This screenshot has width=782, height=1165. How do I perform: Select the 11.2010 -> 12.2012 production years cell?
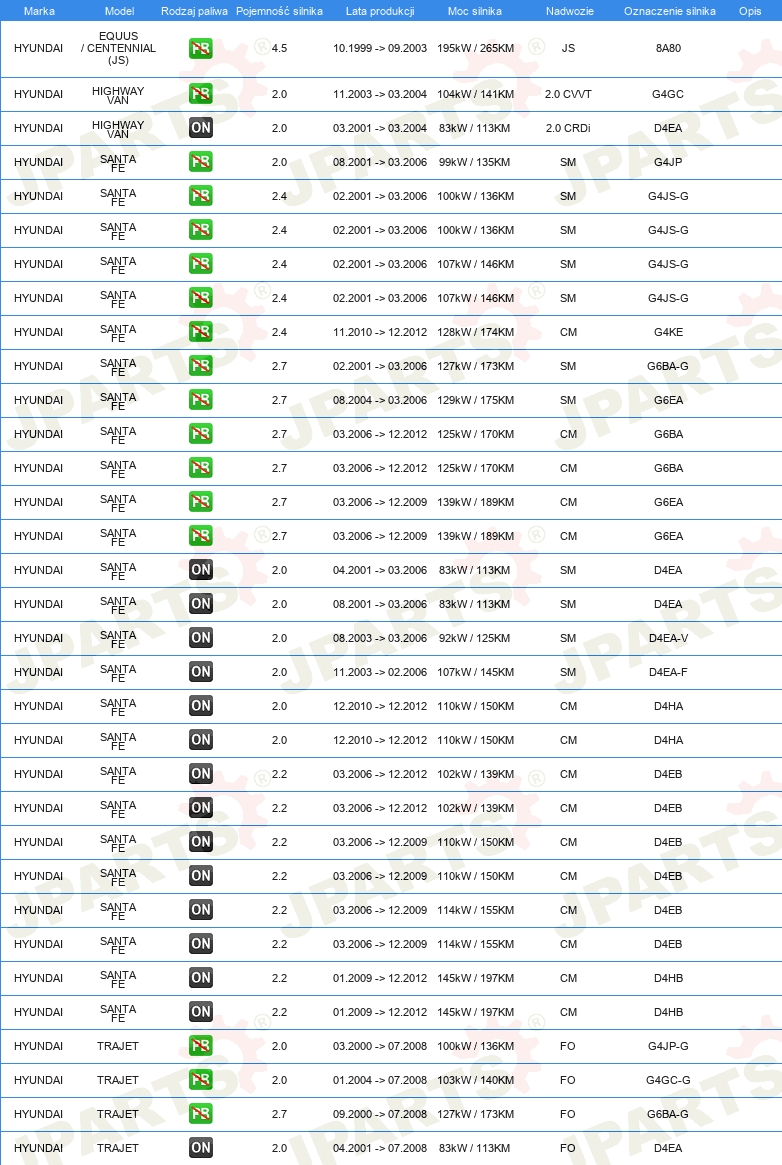click(379, 332)
